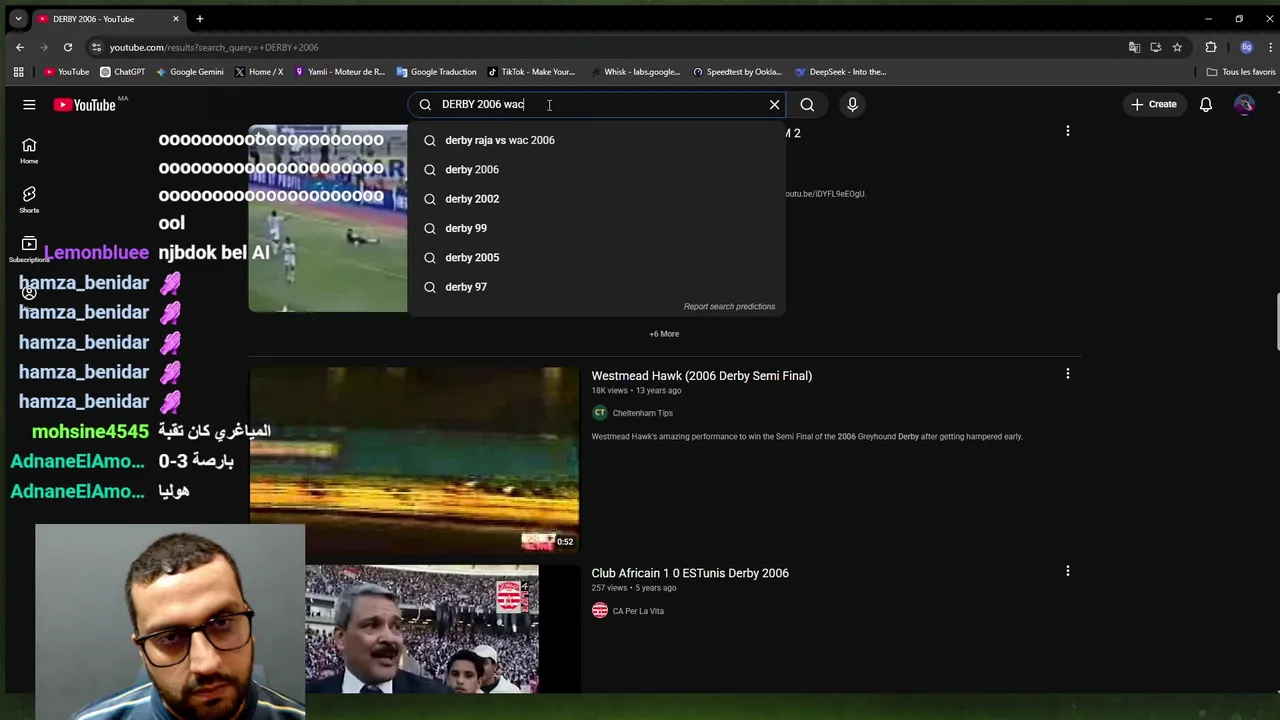
Task: Open the extensions puzzle icon
Action: (1211, 47)
